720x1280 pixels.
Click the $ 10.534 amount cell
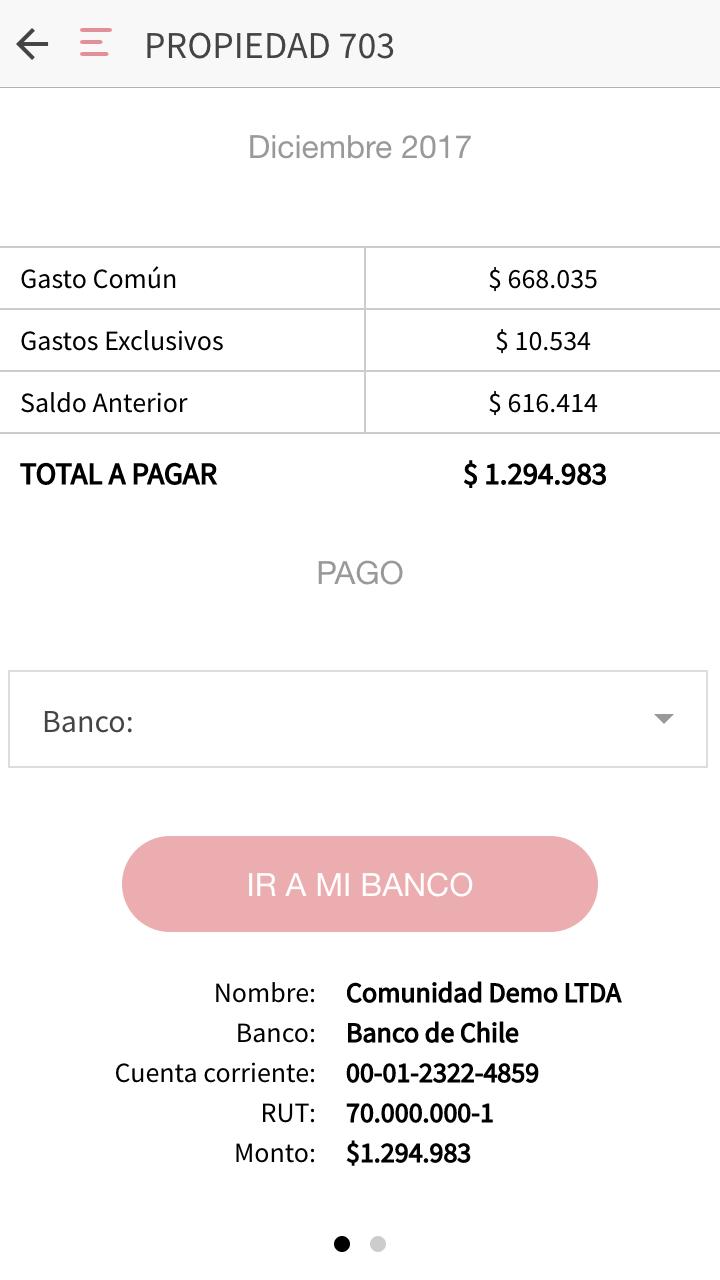(543, 341)
